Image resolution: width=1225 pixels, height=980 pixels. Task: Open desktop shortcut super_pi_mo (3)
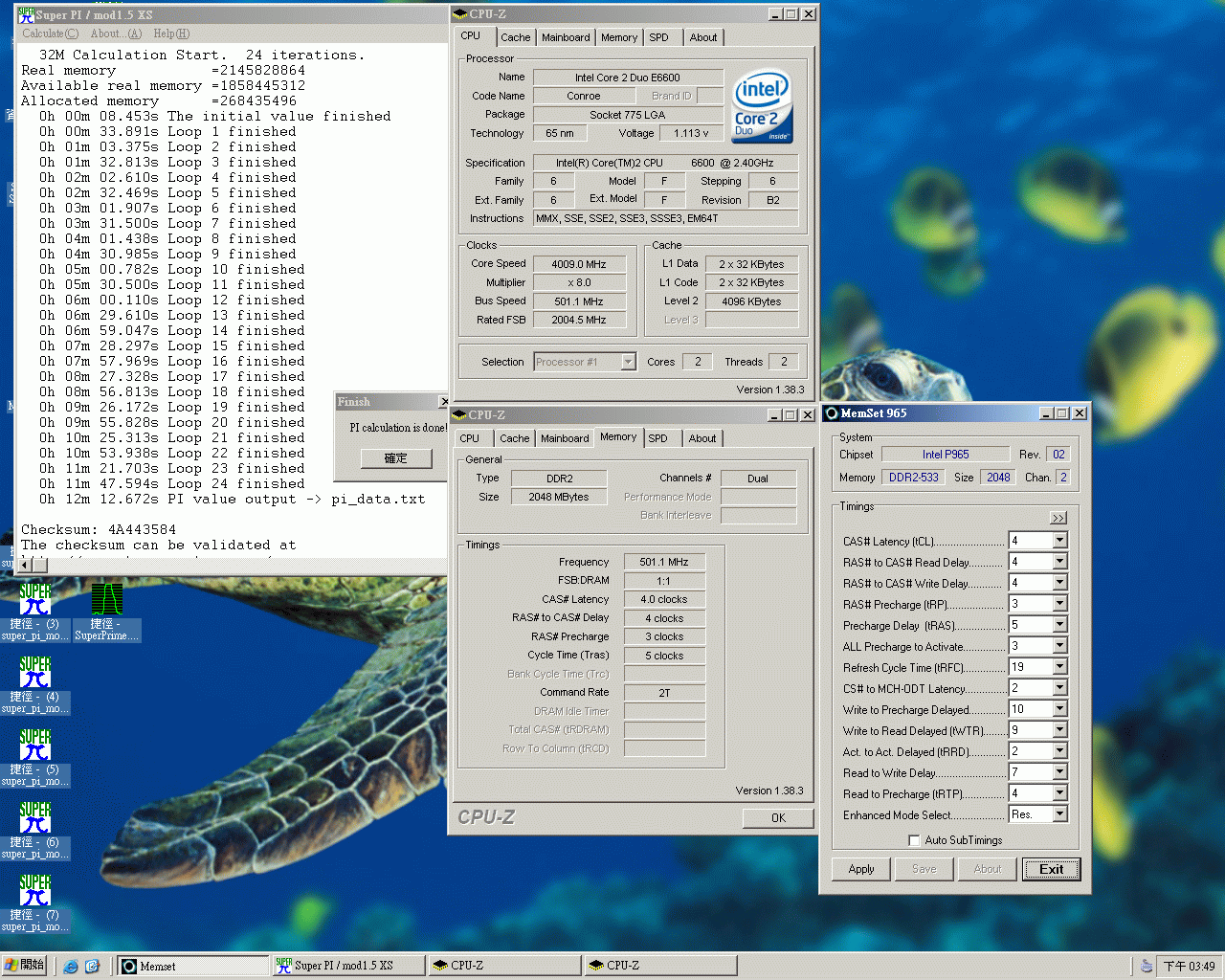(x=35, y=612)
